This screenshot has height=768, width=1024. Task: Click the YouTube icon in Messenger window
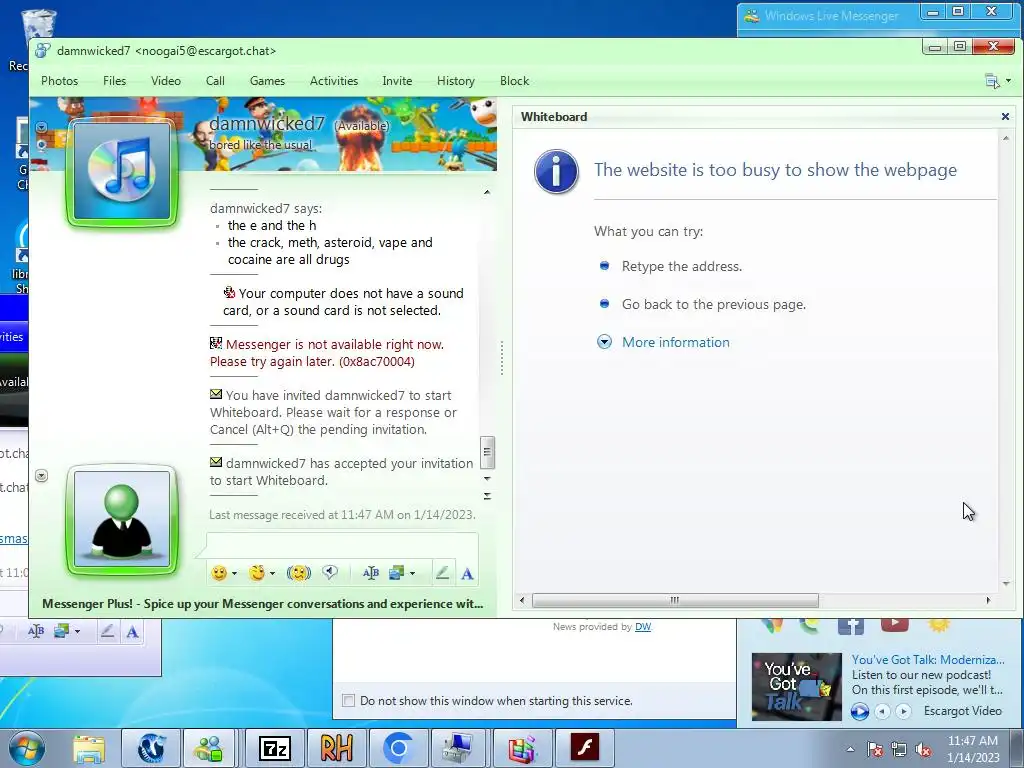coord(895,625)
